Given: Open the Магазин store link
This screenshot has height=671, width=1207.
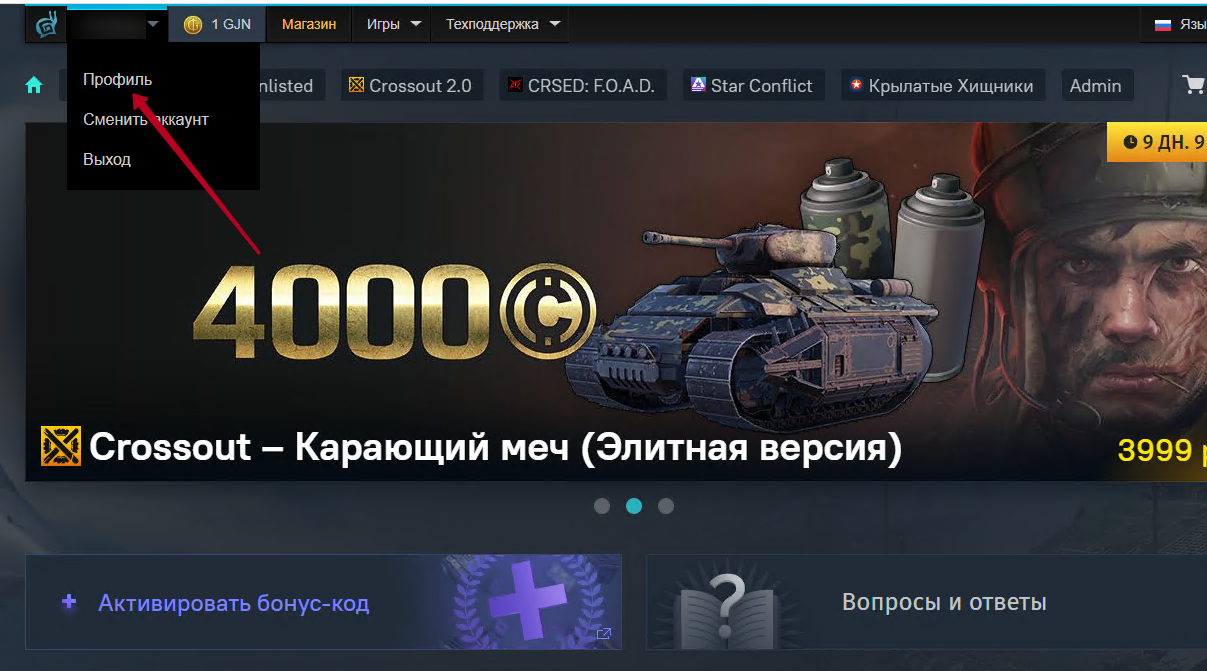Looking at the screenshot, I should [309, 24].
